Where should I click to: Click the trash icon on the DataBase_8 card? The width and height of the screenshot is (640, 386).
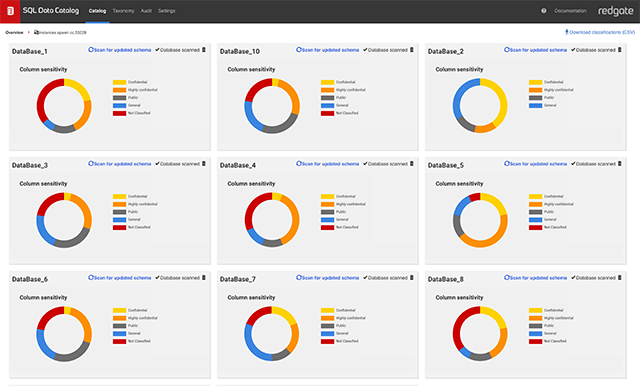(x=620, y=277)
